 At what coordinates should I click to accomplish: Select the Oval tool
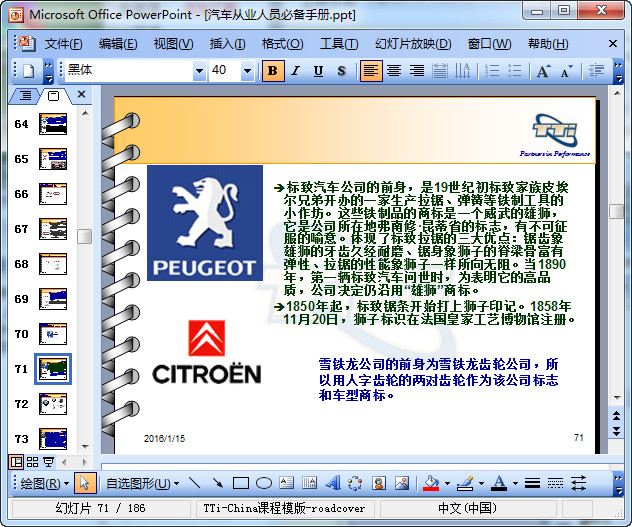pos(264,483)
